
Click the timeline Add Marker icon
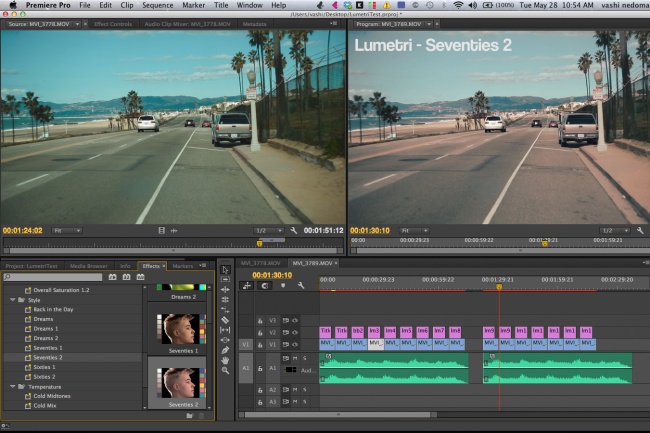(283, 285)
